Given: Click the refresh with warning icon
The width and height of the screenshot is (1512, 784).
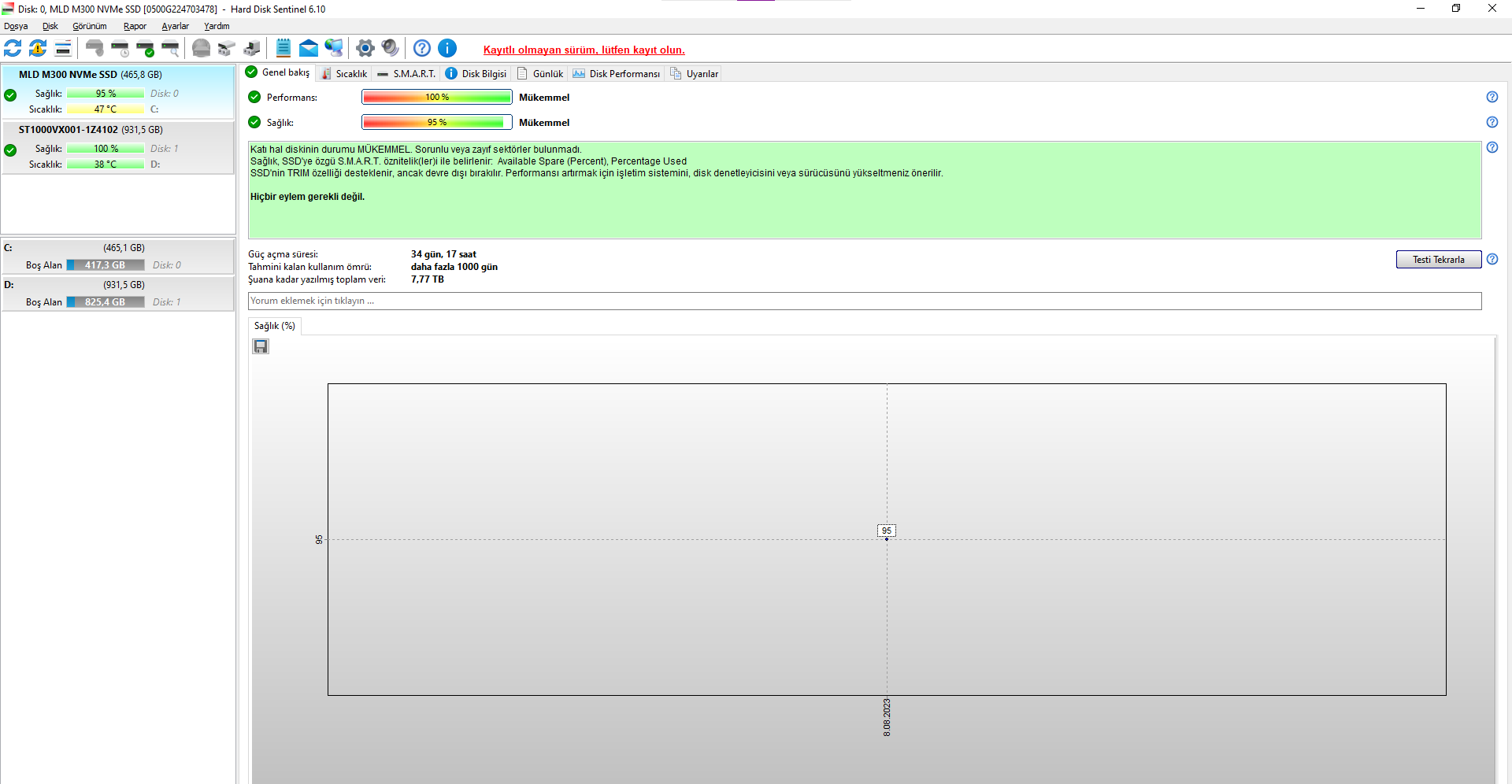Looking at the screenshot, I should 38,48.
